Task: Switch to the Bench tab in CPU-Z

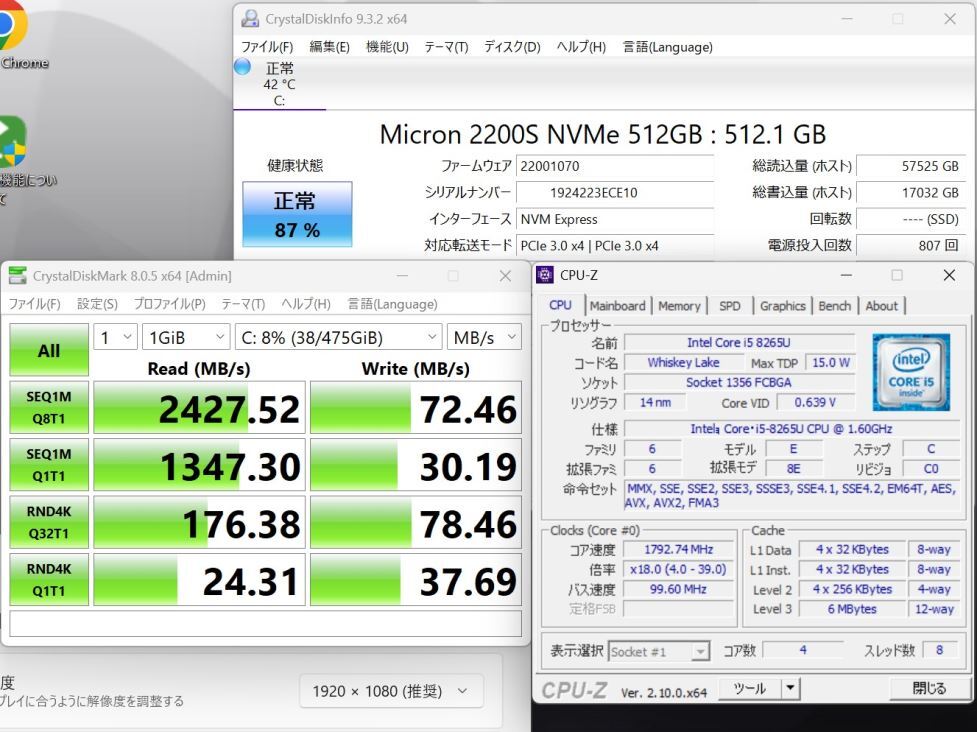Action: 834,306
